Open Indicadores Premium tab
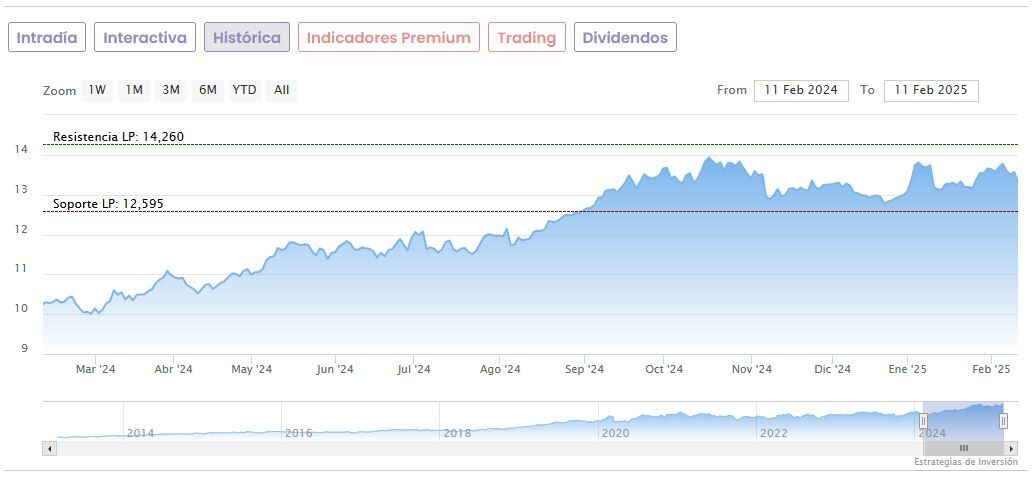This screenshot has width=1035, height=481. (388, 38)
